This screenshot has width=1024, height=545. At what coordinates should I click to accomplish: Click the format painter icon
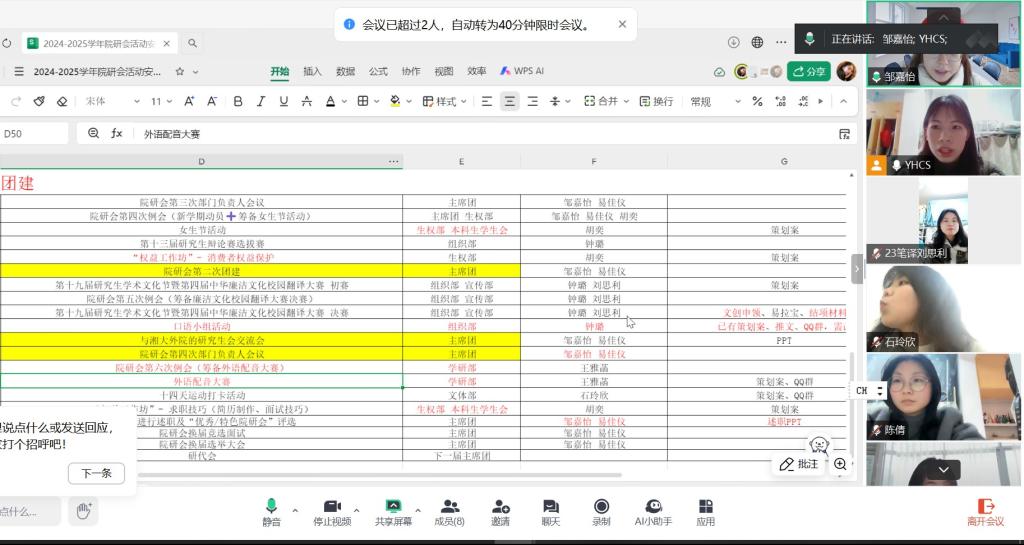click(x=39, y=101)
